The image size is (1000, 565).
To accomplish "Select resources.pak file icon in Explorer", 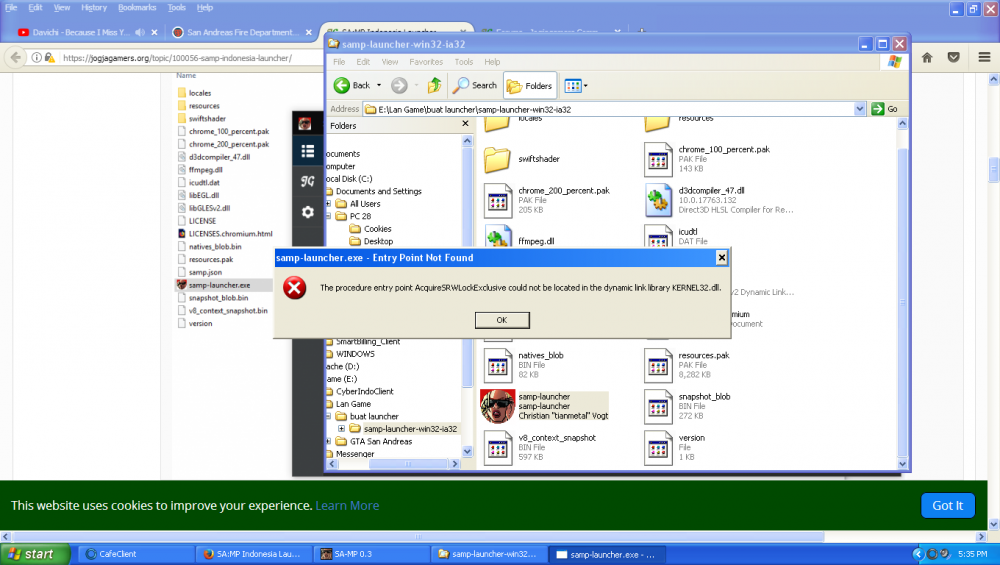I will point(658,365).
